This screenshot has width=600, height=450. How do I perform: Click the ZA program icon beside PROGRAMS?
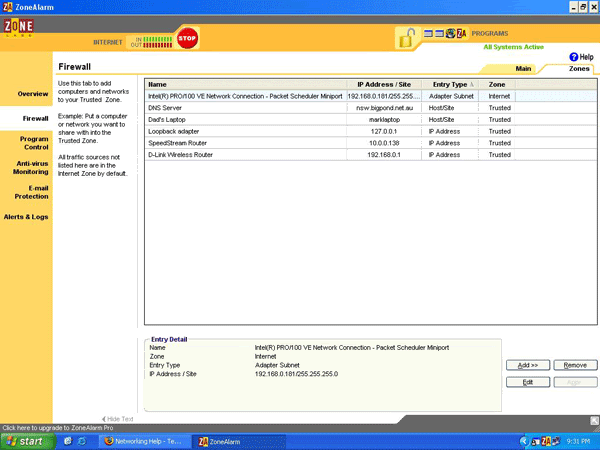461,33
